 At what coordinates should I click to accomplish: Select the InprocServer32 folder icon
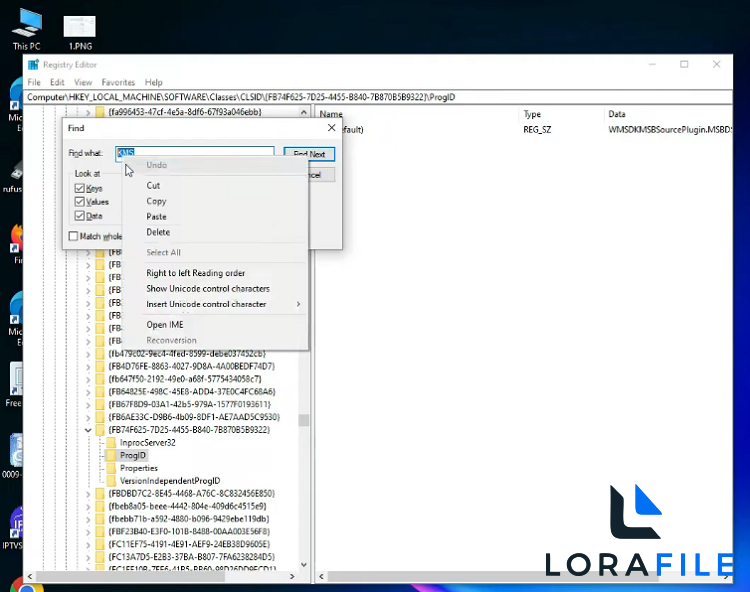point(111,442)
